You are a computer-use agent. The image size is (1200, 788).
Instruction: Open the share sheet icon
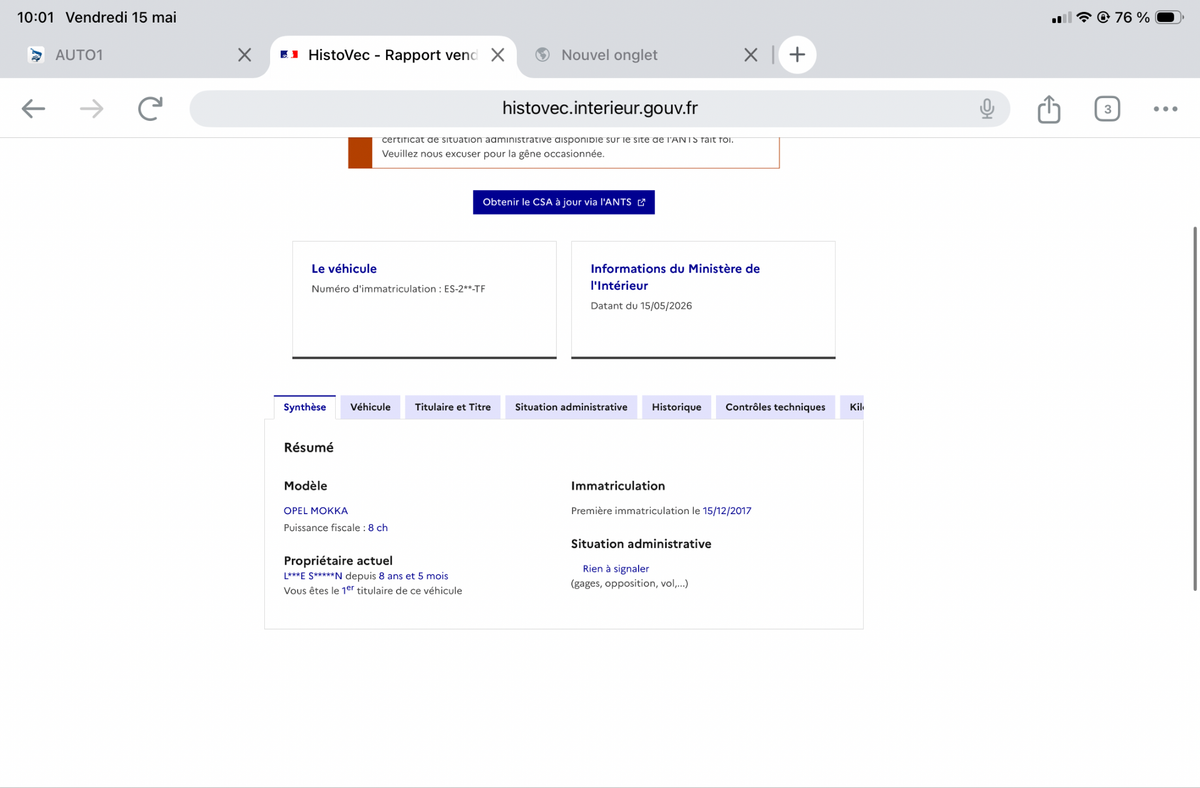coord(1049,109)
